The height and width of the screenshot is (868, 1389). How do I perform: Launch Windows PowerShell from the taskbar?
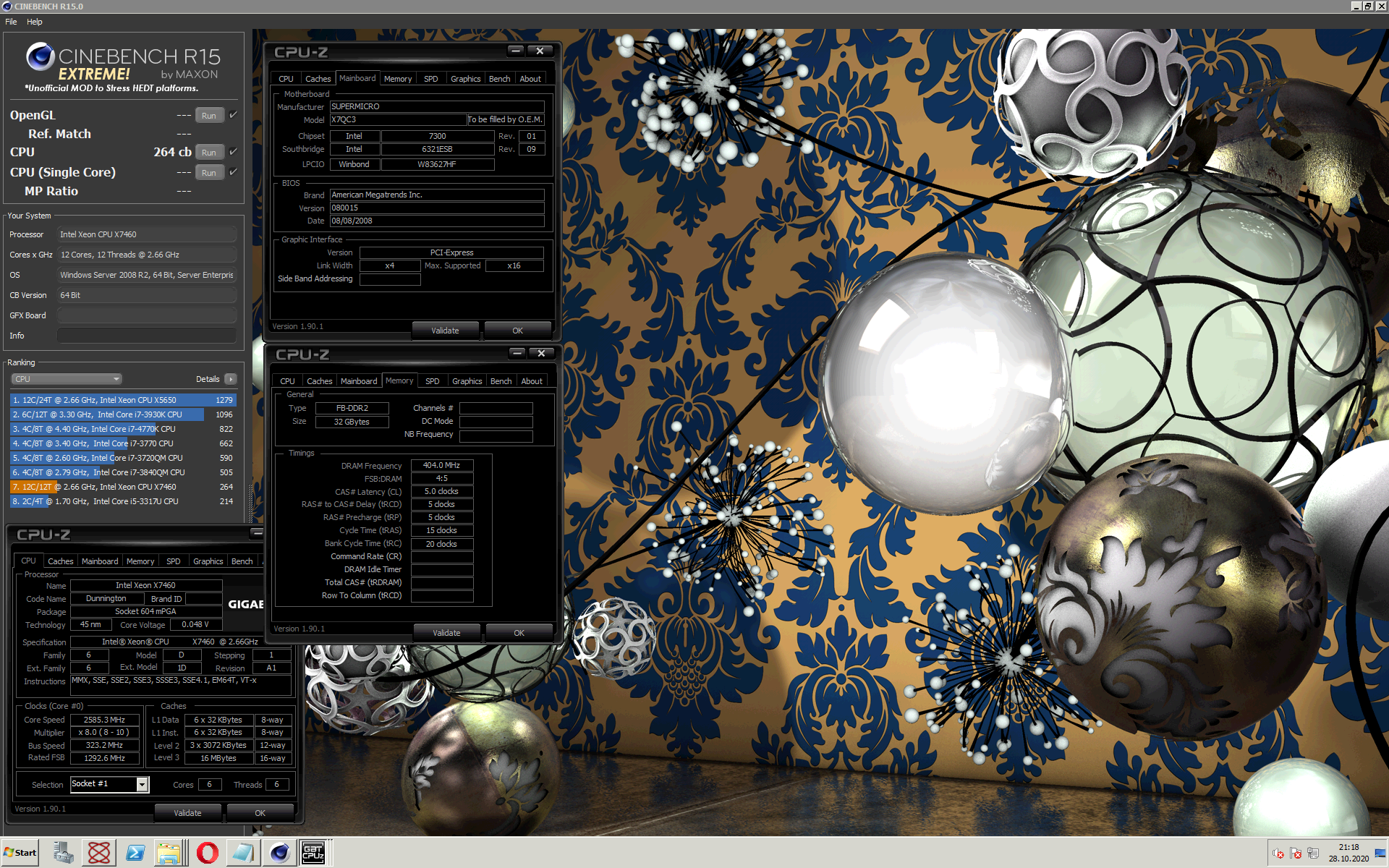[135, 853]
